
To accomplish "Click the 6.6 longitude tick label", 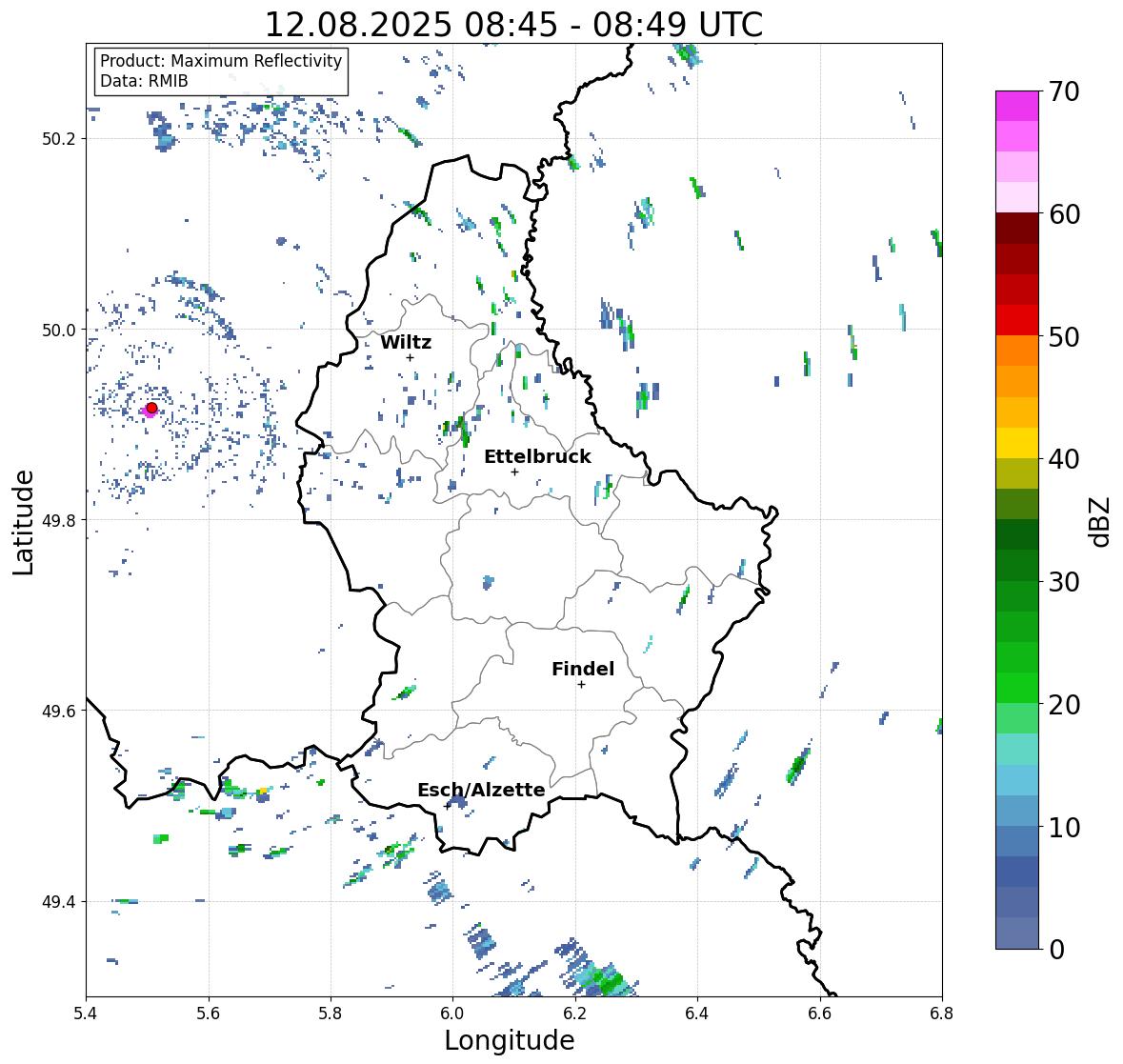I will 820,1013.
